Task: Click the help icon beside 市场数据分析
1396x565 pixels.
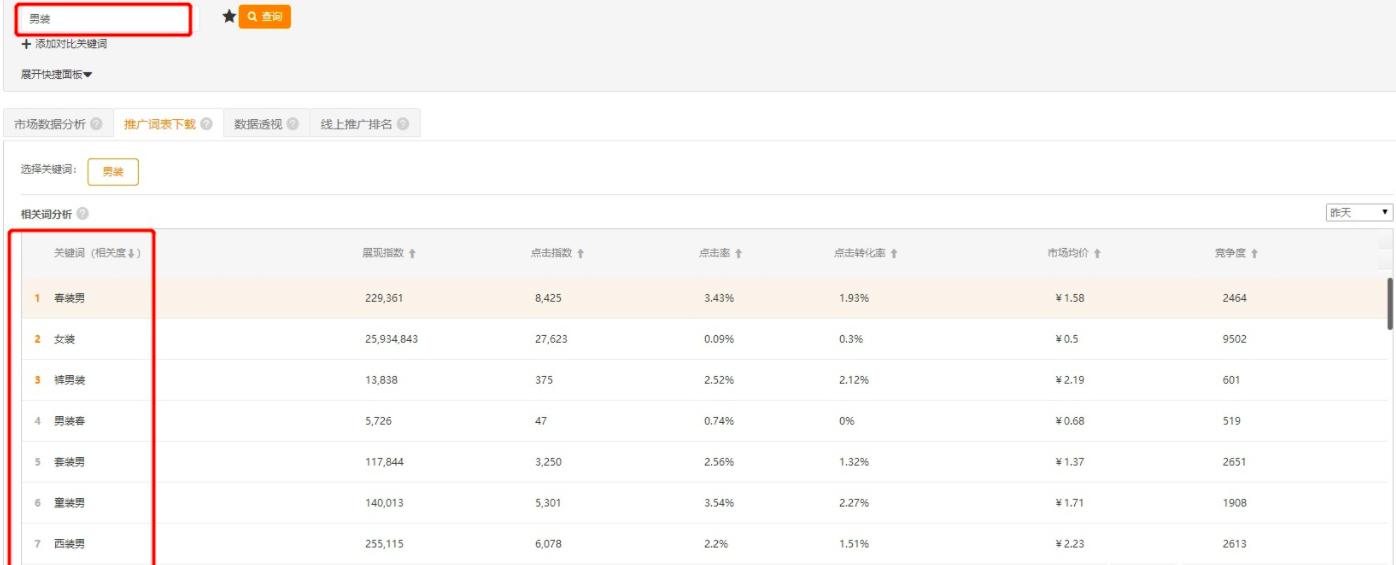Action: pyautogui.click(x=96, y=124)
